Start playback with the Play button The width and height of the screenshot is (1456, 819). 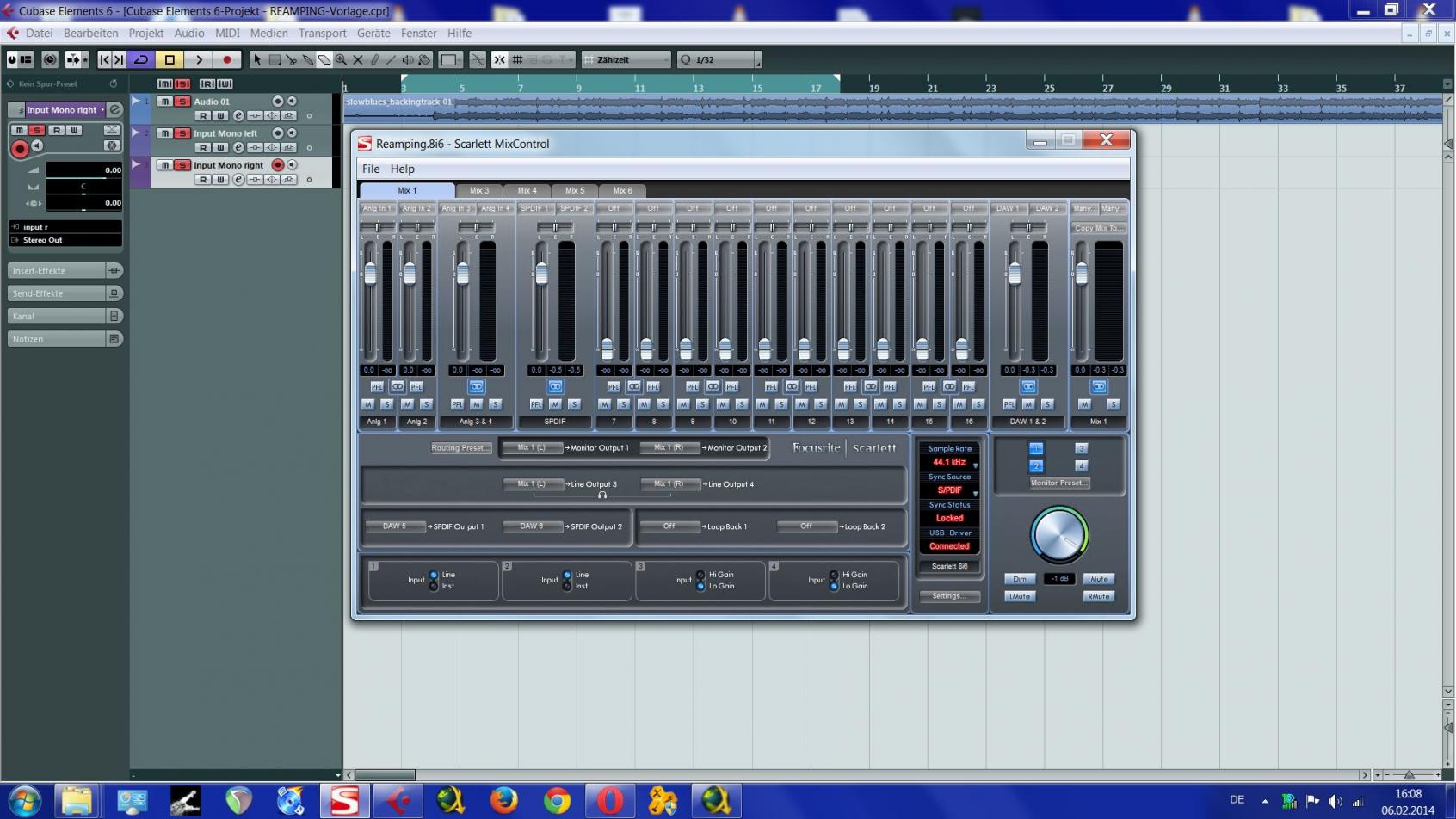click(199, 59)
